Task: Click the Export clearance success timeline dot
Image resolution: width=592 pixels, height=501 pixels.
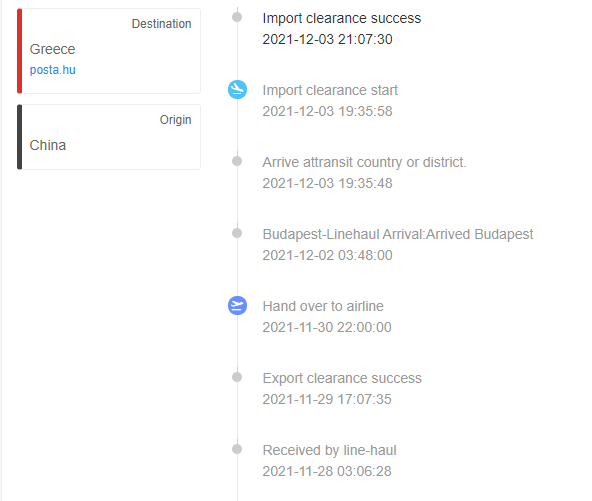Action: pos(237,377)
